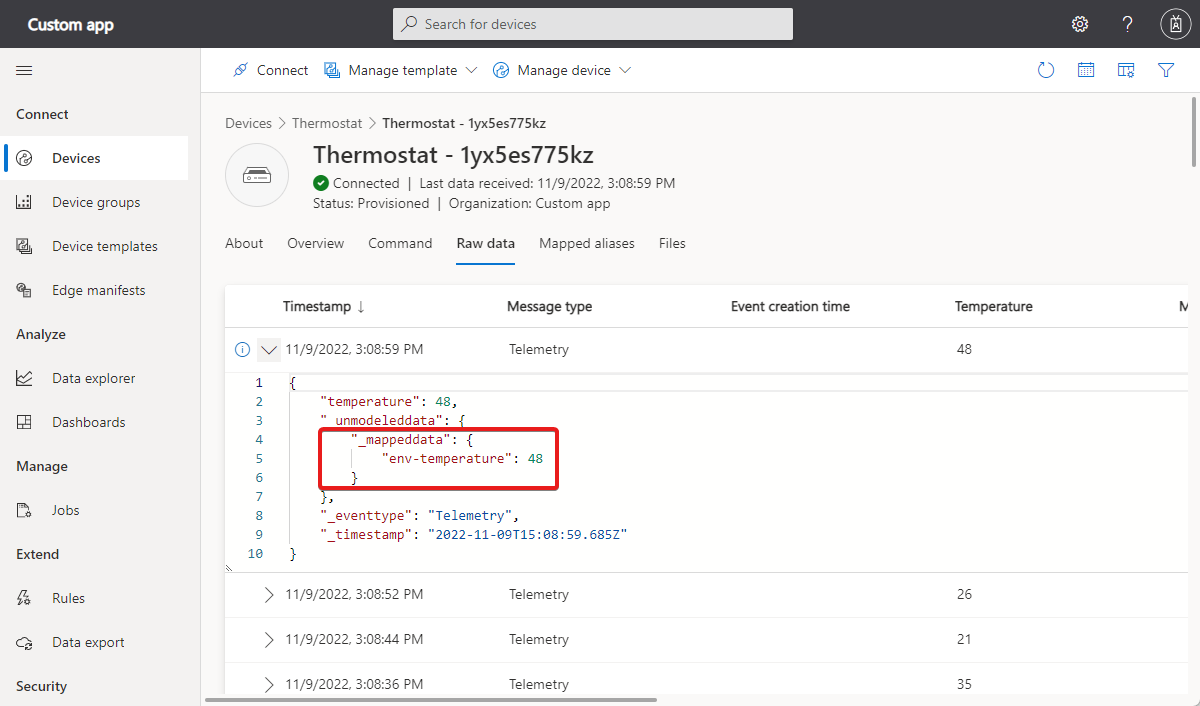This screenshot has height=706, width=1200.
Task: Toggle the hamburger navigation menu
Action: click(x=24, y=70)
